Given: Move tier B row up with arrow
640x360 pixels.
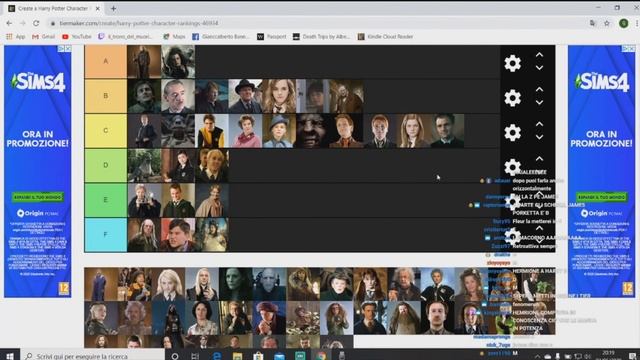Looking at the screenshot, I should point(539,89).
